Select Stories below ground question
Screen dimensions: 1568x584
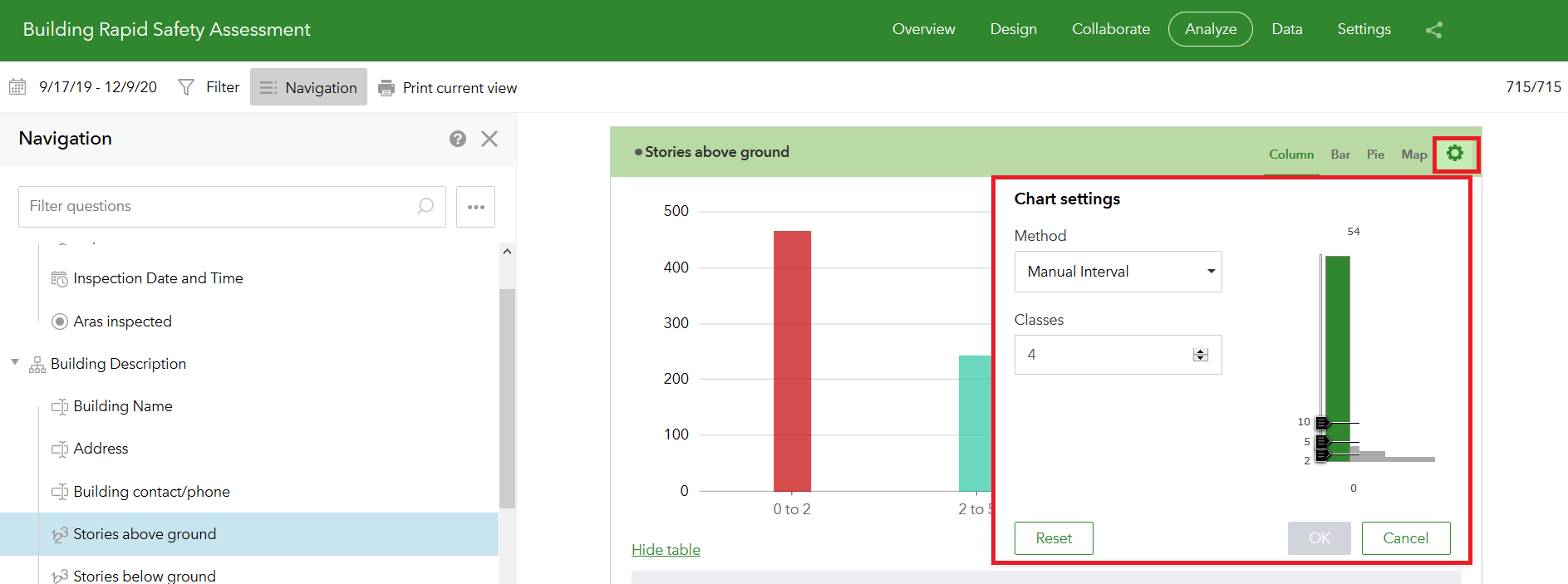point(144,576)
